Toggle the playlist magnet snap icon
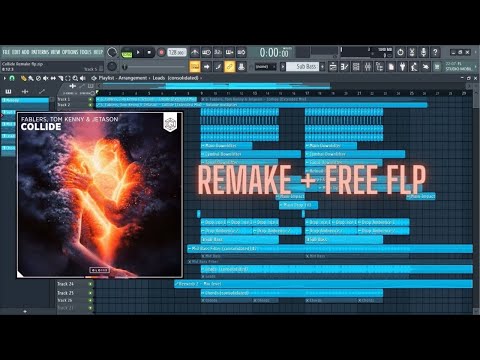480x360 pixels. 12,78
